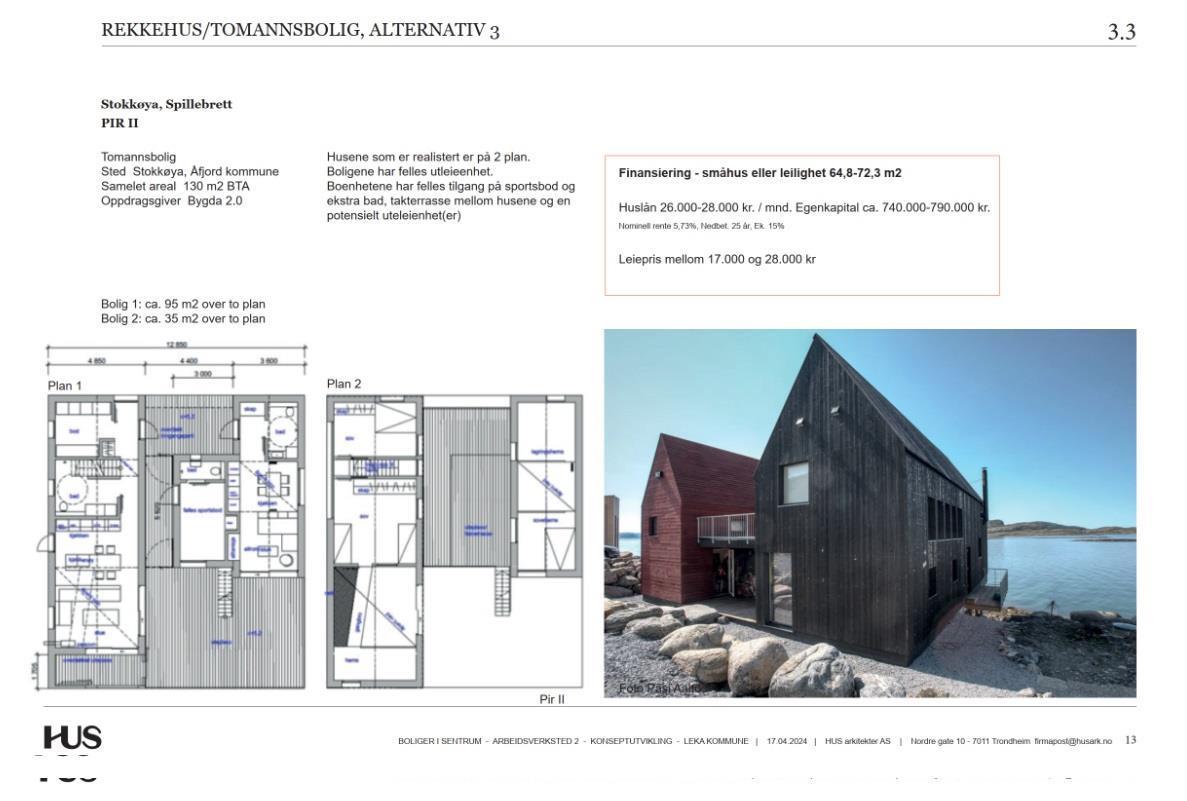Image resolution: width=1187 pixels, height=801 pixels.
Task: Click the Plan 1 label
Action: coord(64,385)
